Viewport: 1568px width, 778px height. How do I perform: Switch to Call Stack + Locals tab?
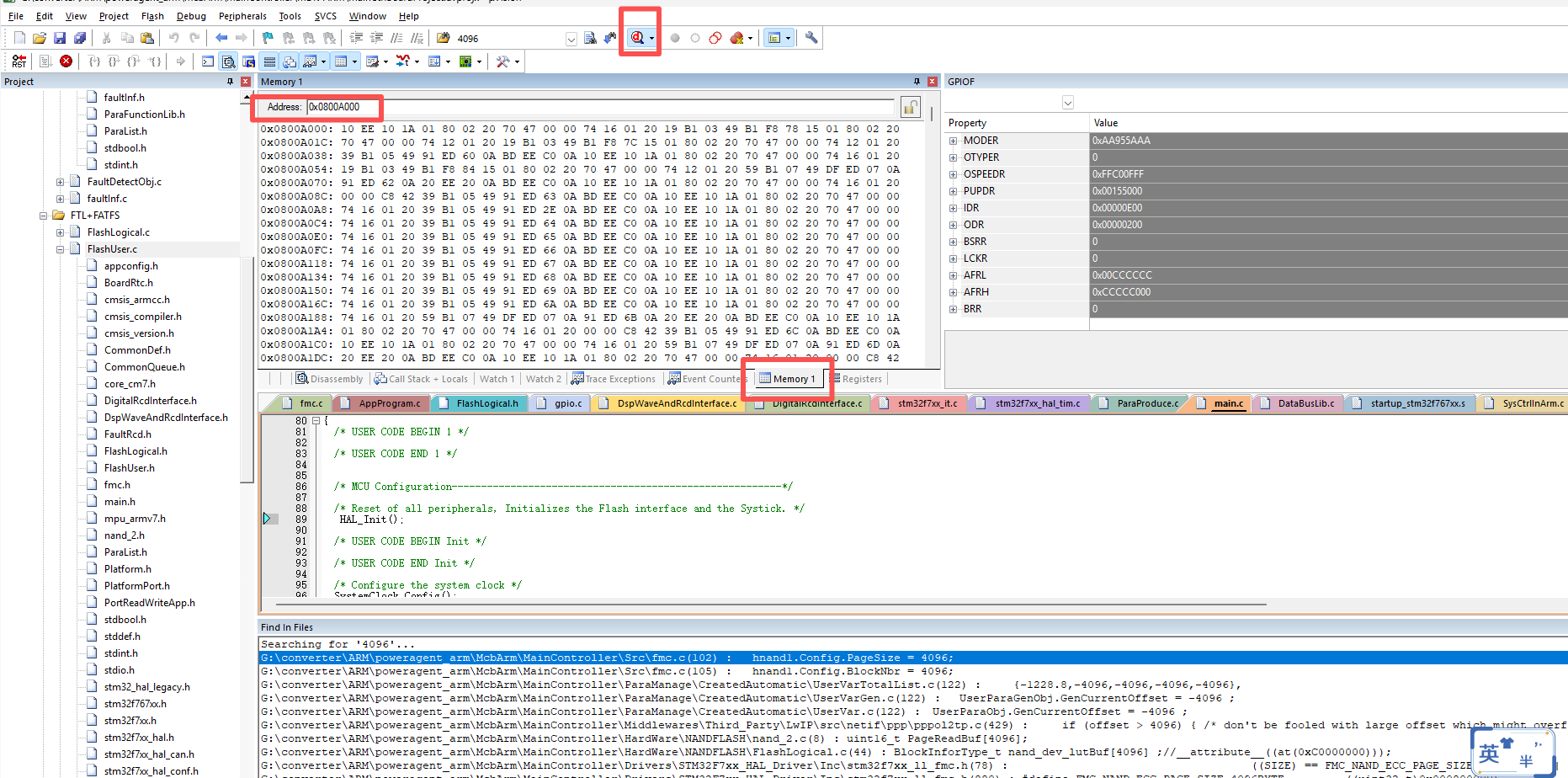(x=421, y=379)
